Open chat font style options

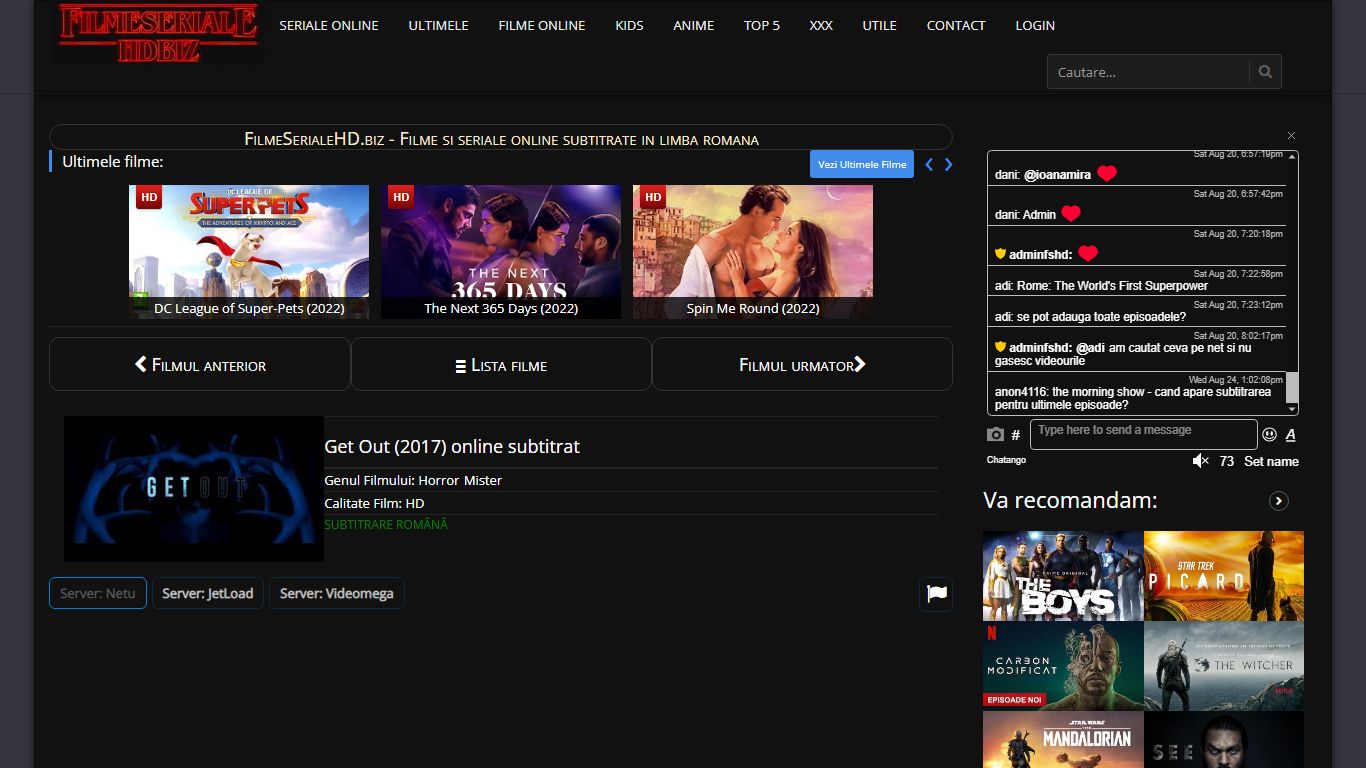pyautogui.click(x=1291, y=435)
